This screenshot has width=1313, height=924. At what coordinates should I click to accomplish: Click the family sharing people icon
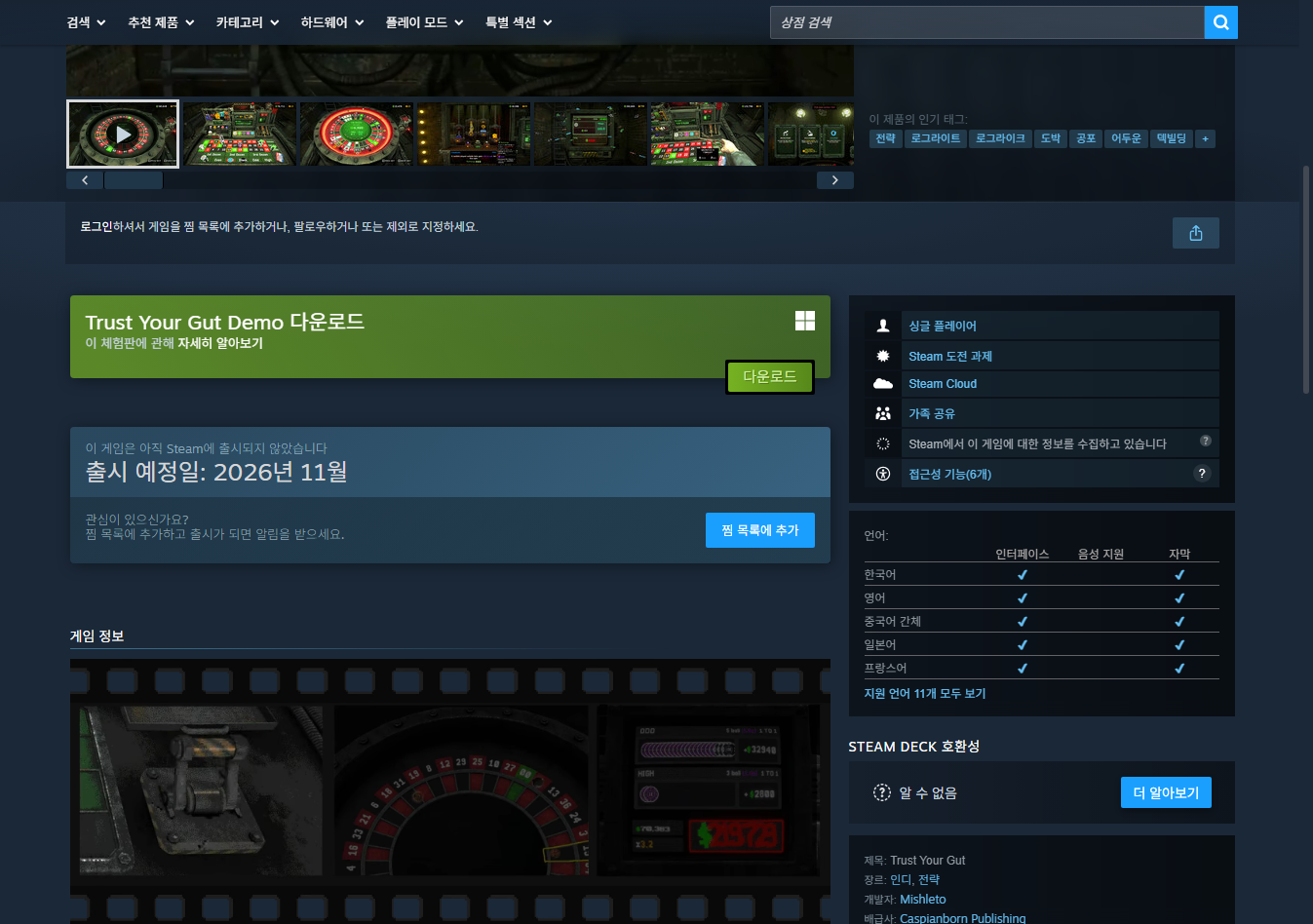[883, 413]
